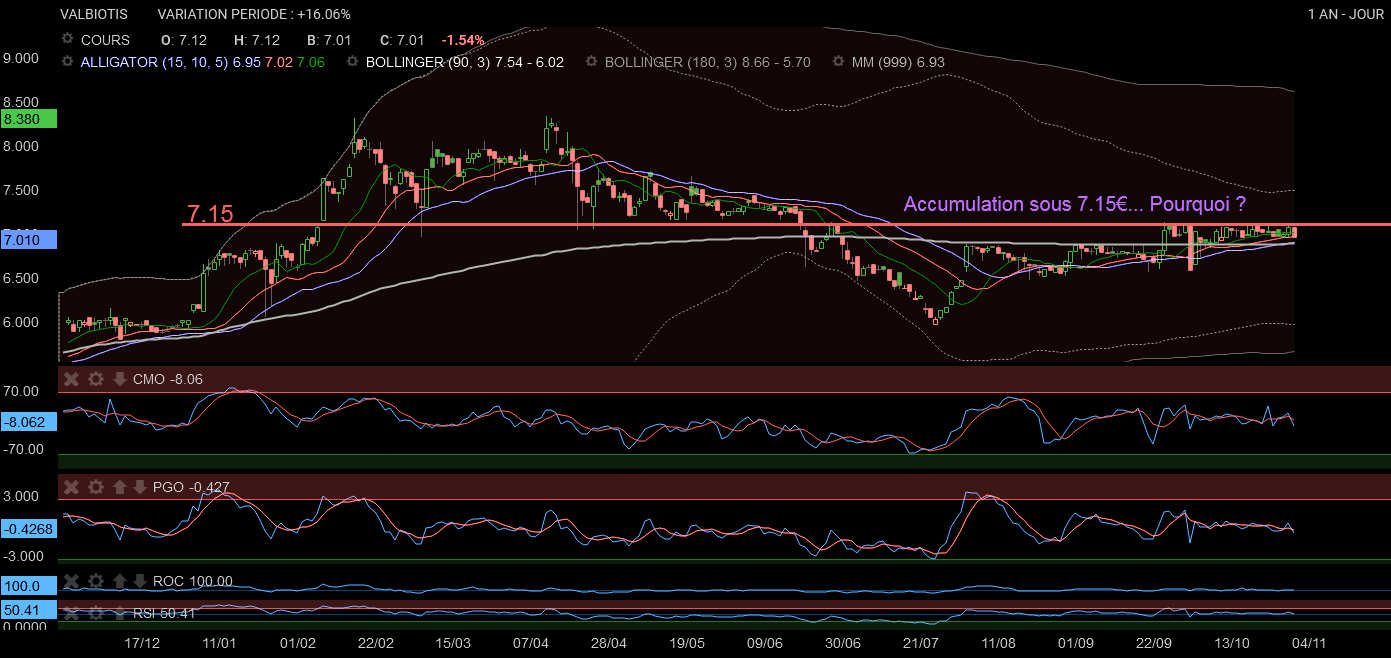Select the 1 AN - JOUR period label
The image size is (1391, 658).
pos(1345,14)
